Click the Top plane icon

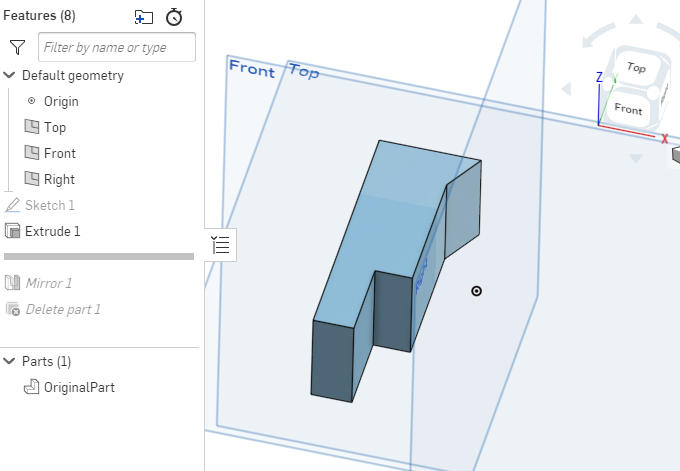pos(31,127)
